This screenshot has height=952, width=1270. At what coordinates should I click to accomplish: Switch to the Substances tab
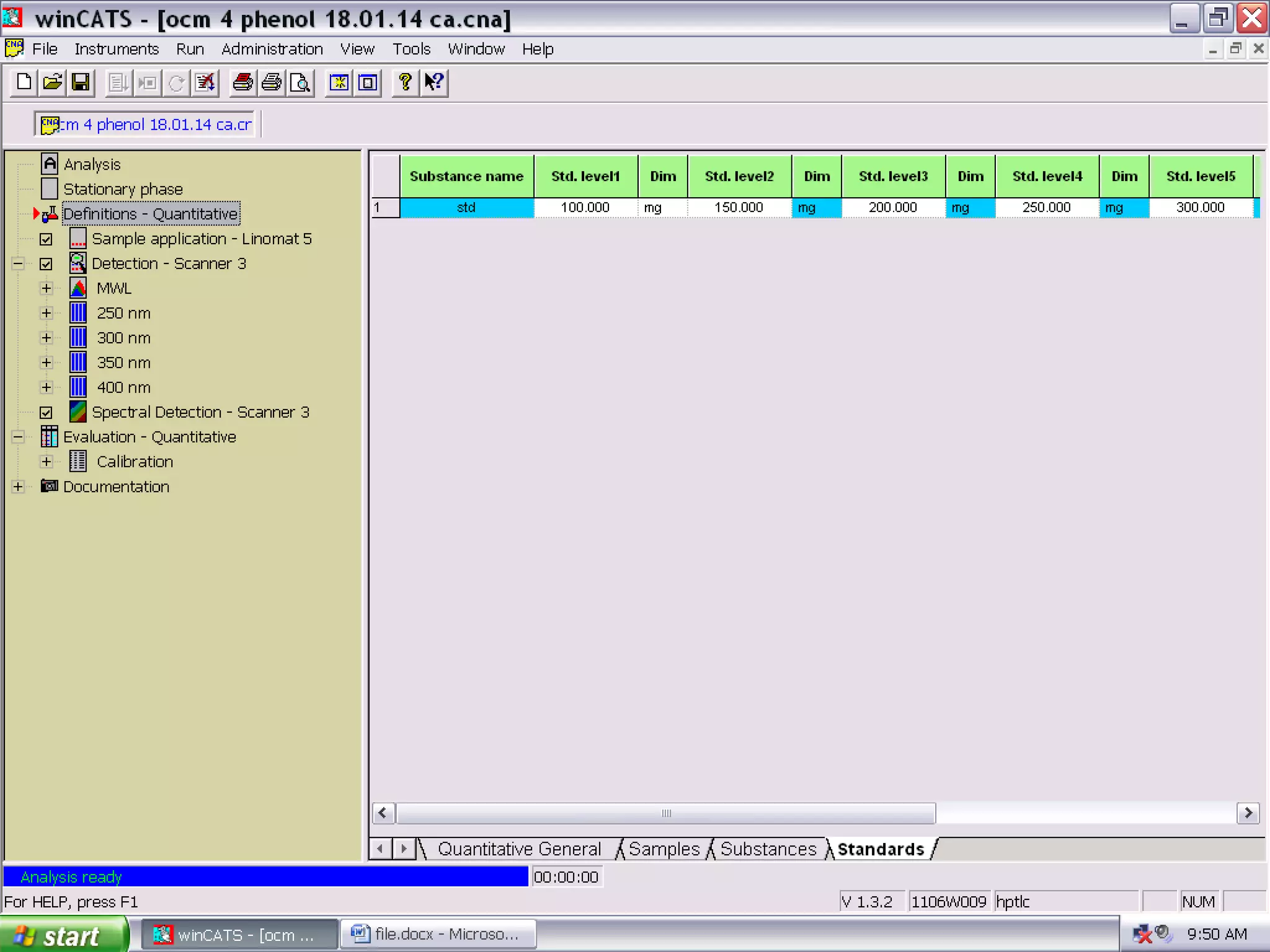(x=768, y=848)
